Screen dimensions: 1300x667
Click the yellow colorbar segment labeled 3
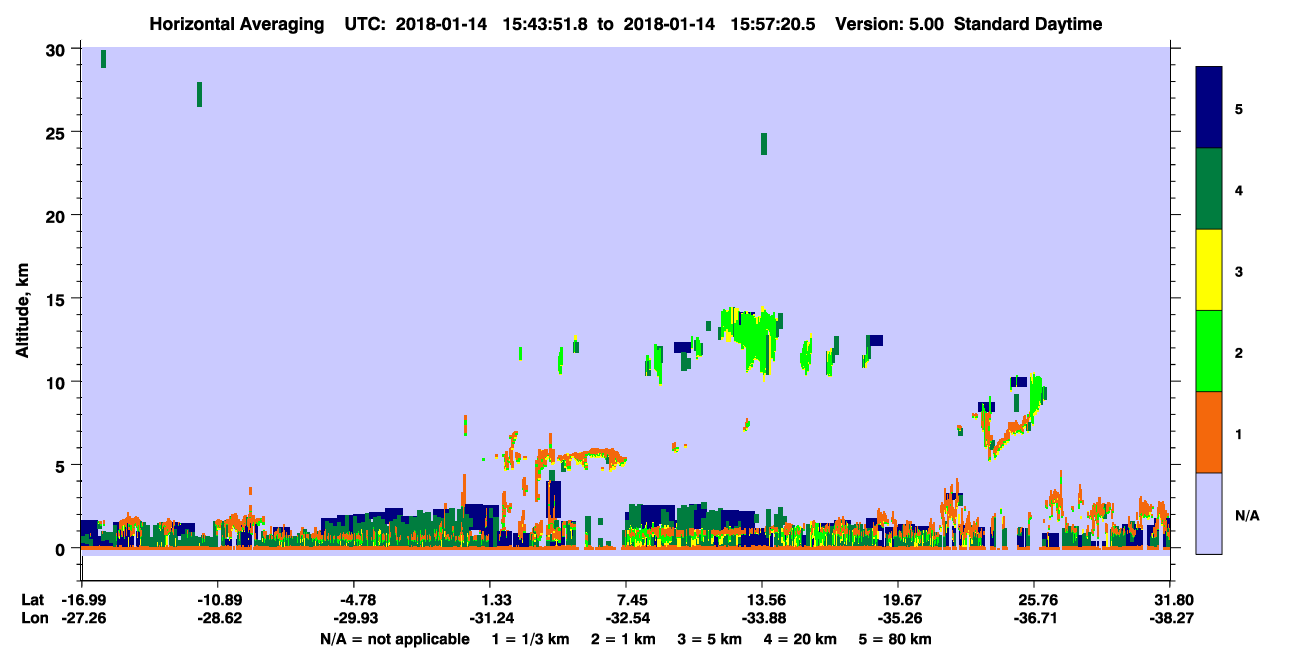(1209, 270)
